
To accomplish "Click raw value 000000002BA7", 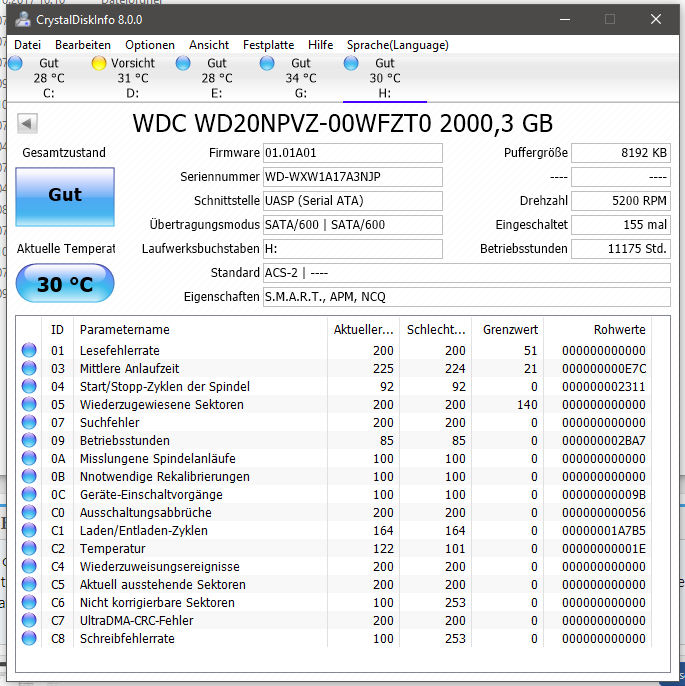I will coord(604,441).
